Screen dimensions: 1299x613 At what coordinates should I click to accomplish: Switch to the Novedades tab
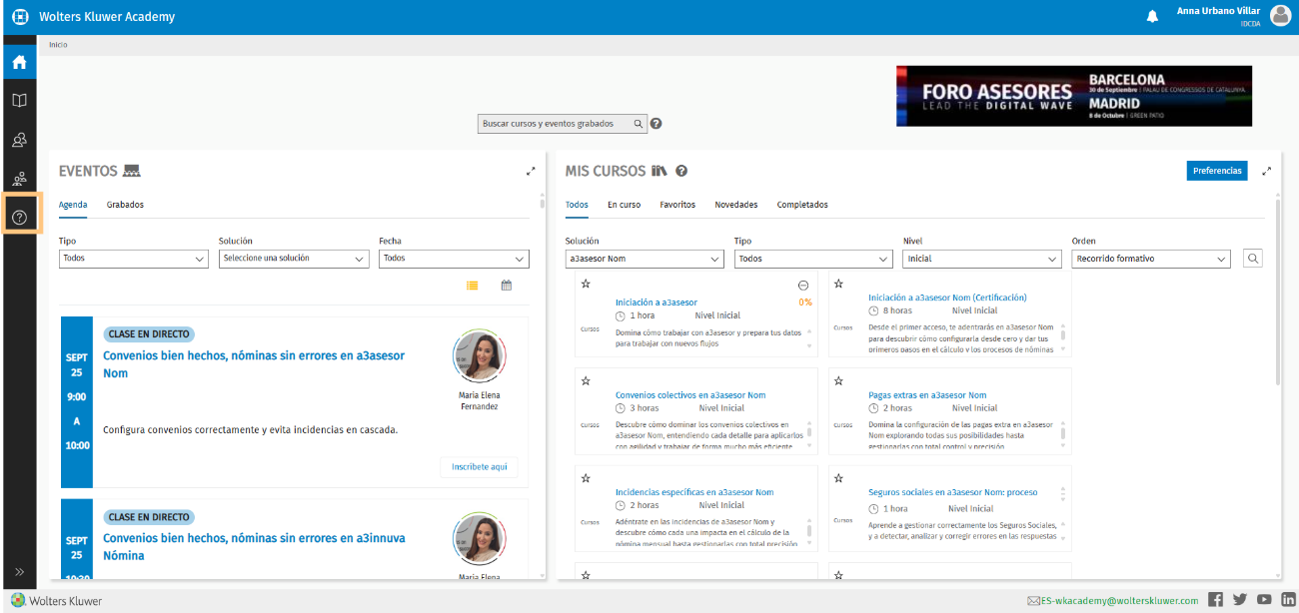(x=736, y=204)
